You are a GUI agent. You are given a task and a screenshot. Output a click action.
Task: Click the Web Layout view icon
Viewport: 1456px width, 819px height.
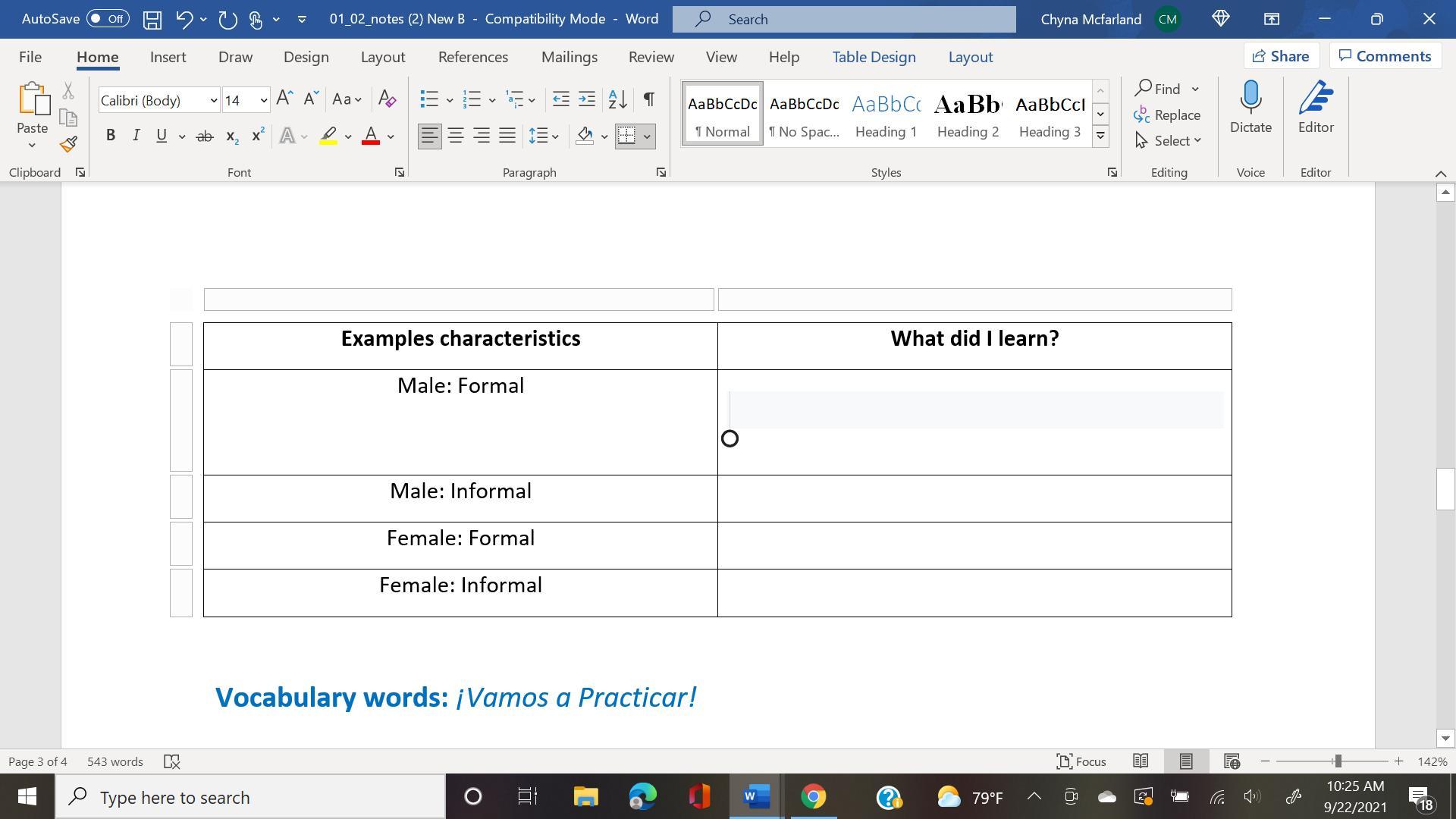click(x=1232, y=761)
